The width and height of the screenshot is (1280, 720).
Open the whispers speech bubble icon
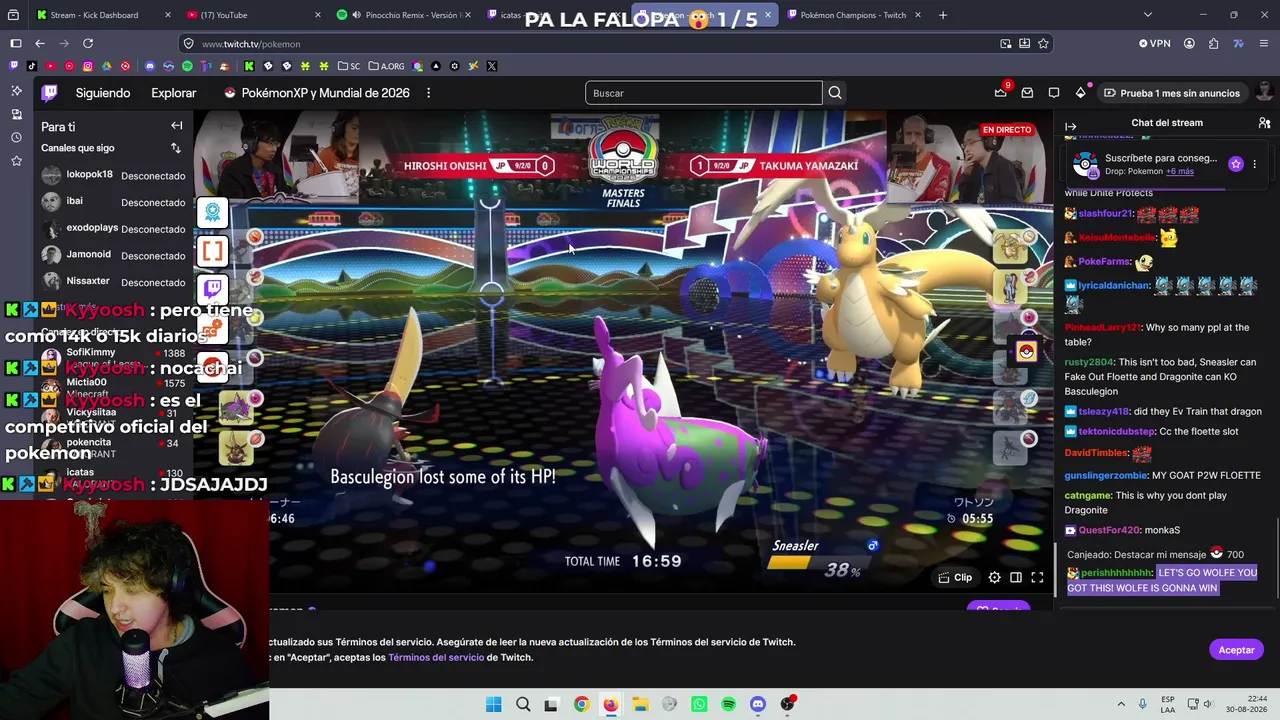pos(1054,93)
